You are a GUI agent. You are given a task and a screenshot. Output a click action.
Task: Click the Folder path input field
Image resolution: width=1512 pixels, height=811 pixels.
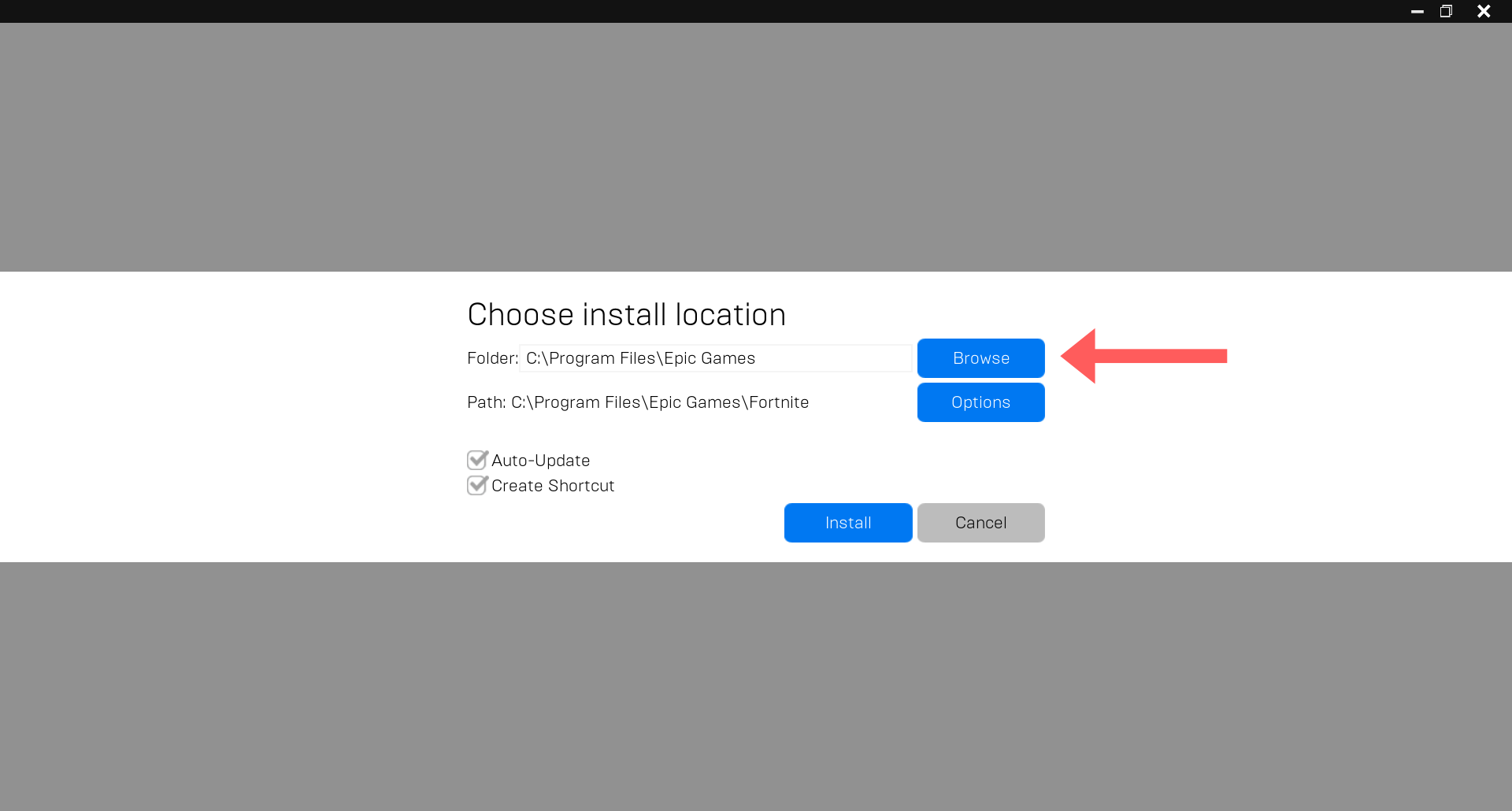[713, 358]
